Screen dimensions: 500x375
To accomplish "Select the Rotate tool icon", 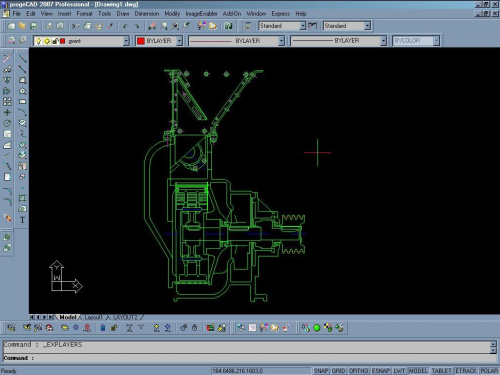I will 7,123.
